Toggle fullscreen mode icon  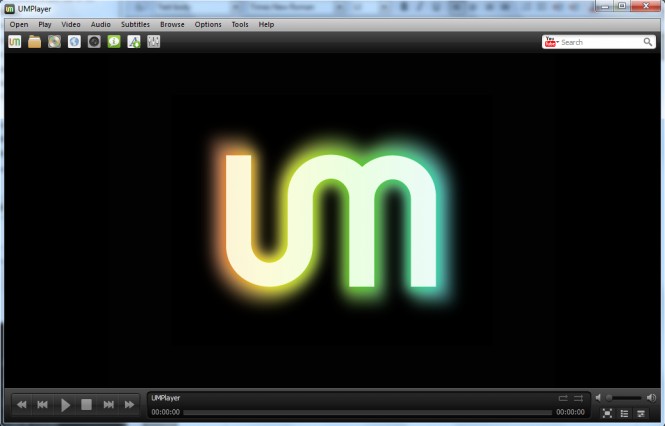coord(607,413)
